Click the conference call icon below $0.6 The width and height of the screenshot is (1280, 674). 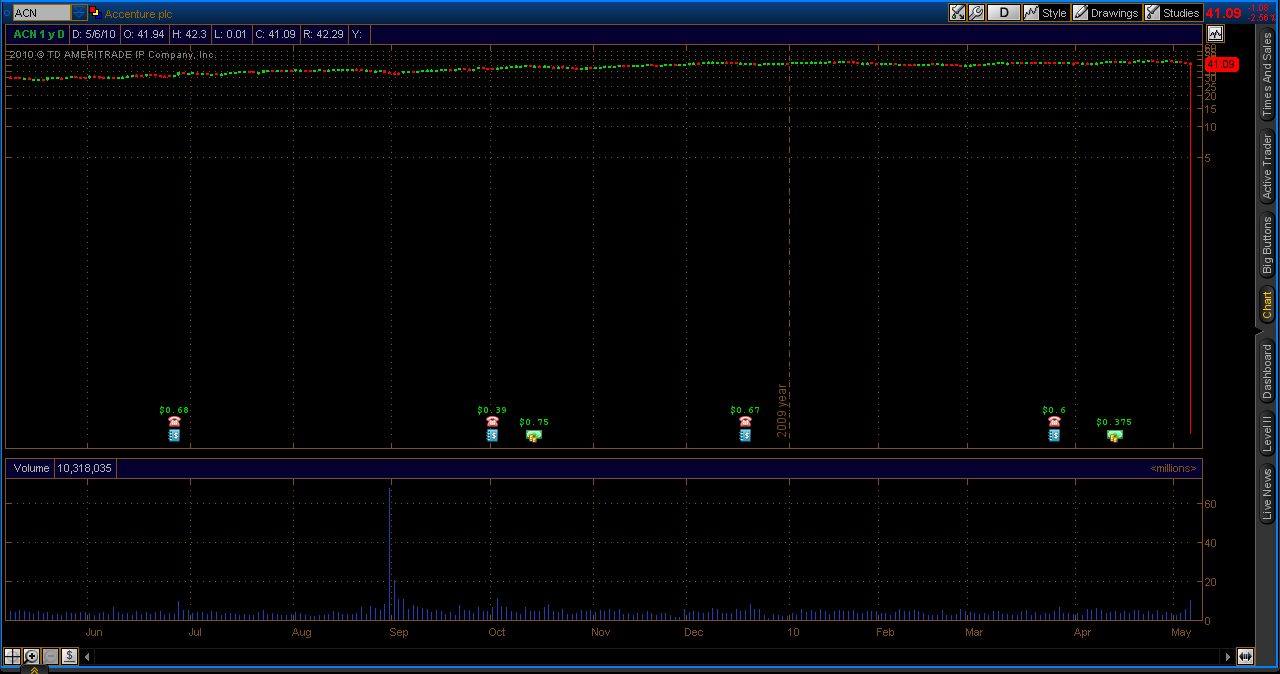pyautogui.click(x=1054, y=436)
